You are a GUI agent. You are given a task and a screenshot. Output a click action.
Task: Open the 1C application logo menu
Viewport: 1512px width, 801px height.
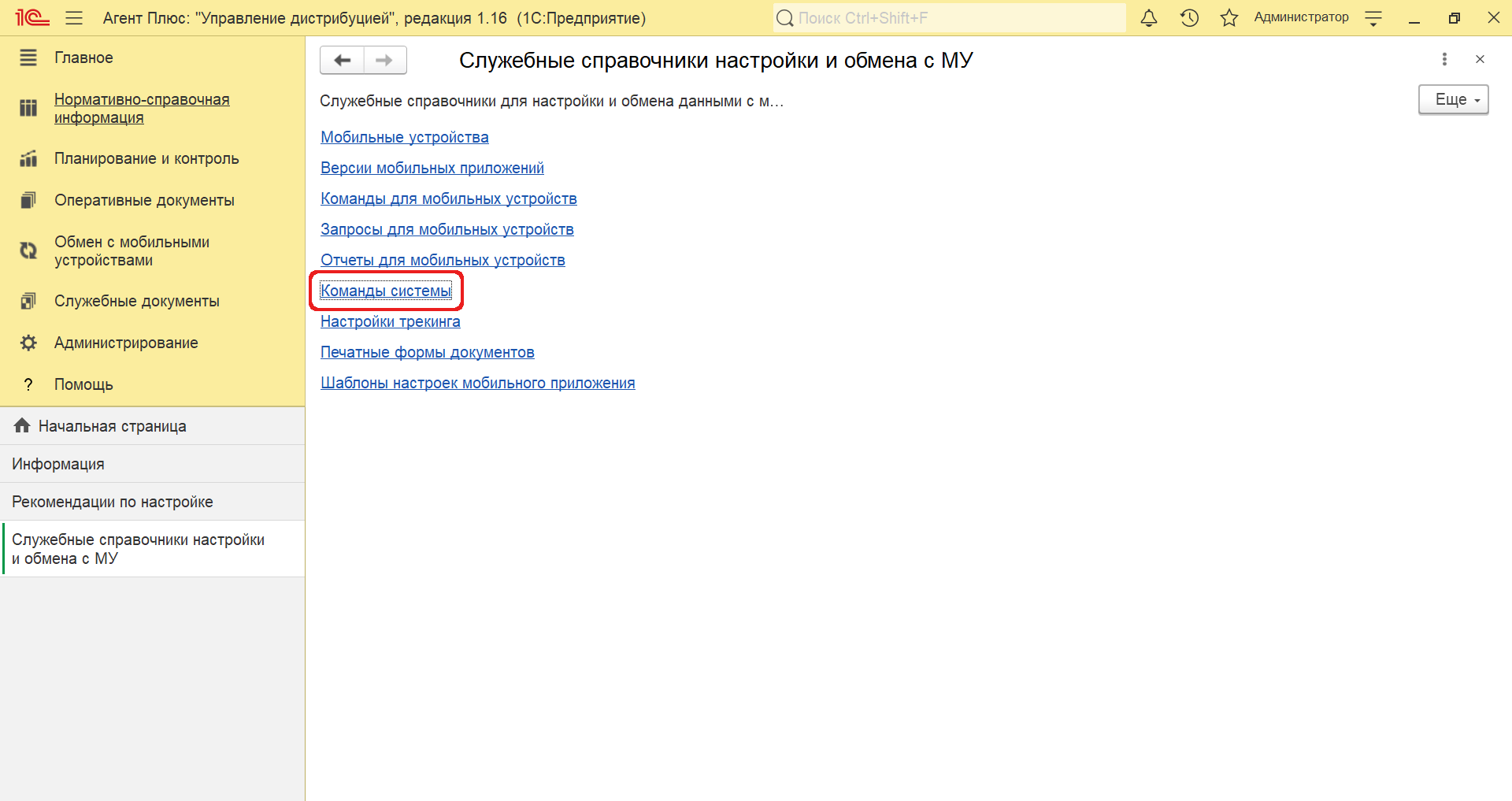coord(32,17)
